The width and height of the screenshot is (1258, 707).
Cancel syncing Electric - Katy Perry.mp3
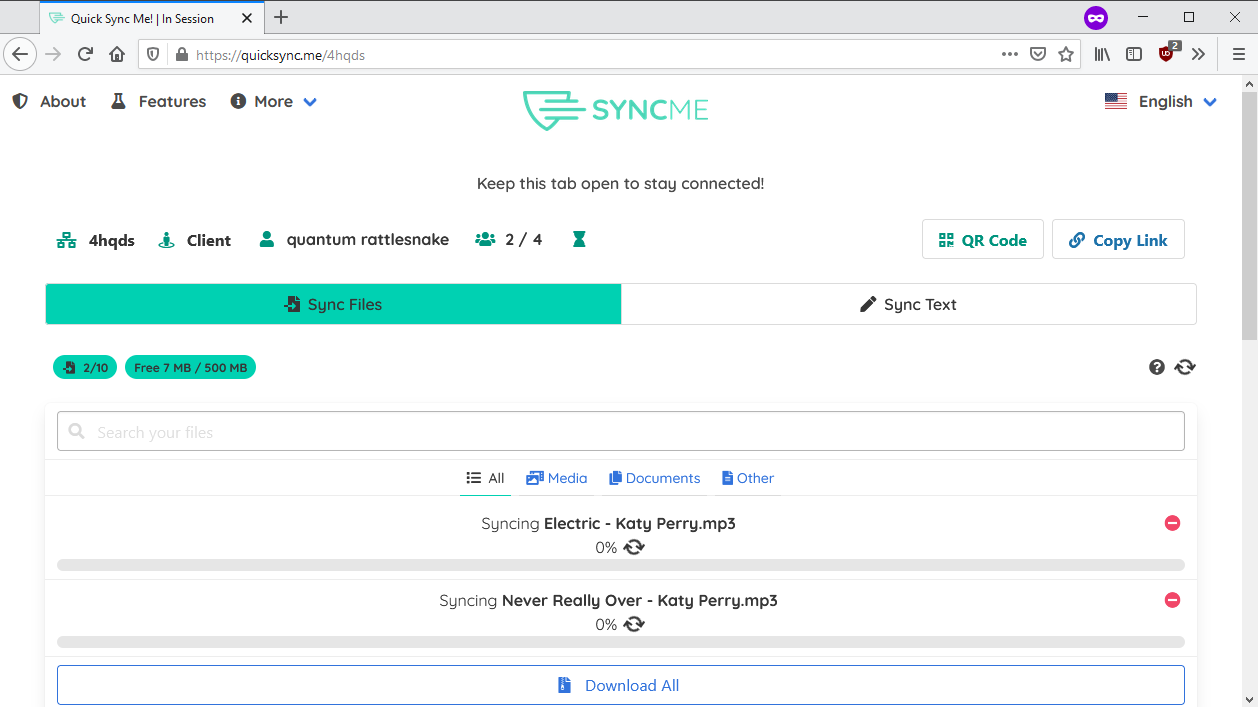coord(1173,523)
